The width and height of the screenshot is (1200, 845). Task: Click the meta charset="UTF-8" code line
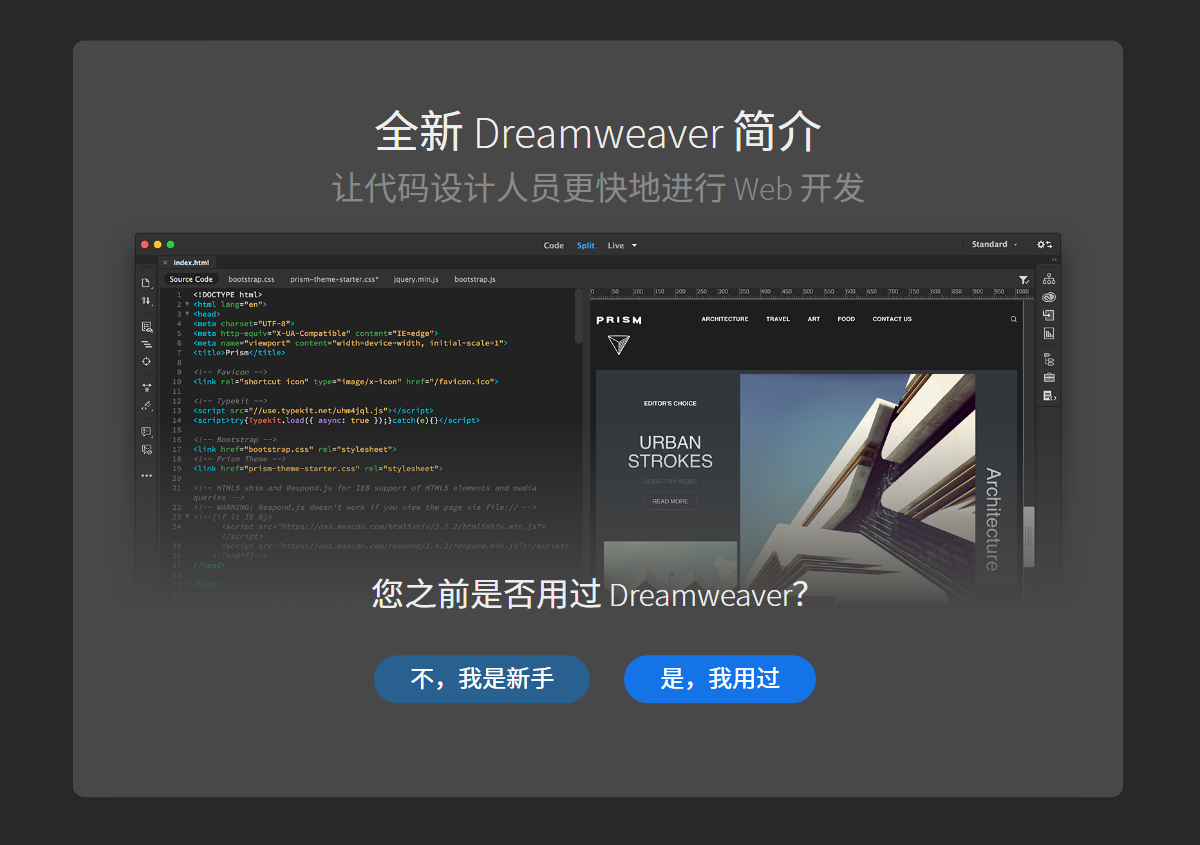(244, 323)
